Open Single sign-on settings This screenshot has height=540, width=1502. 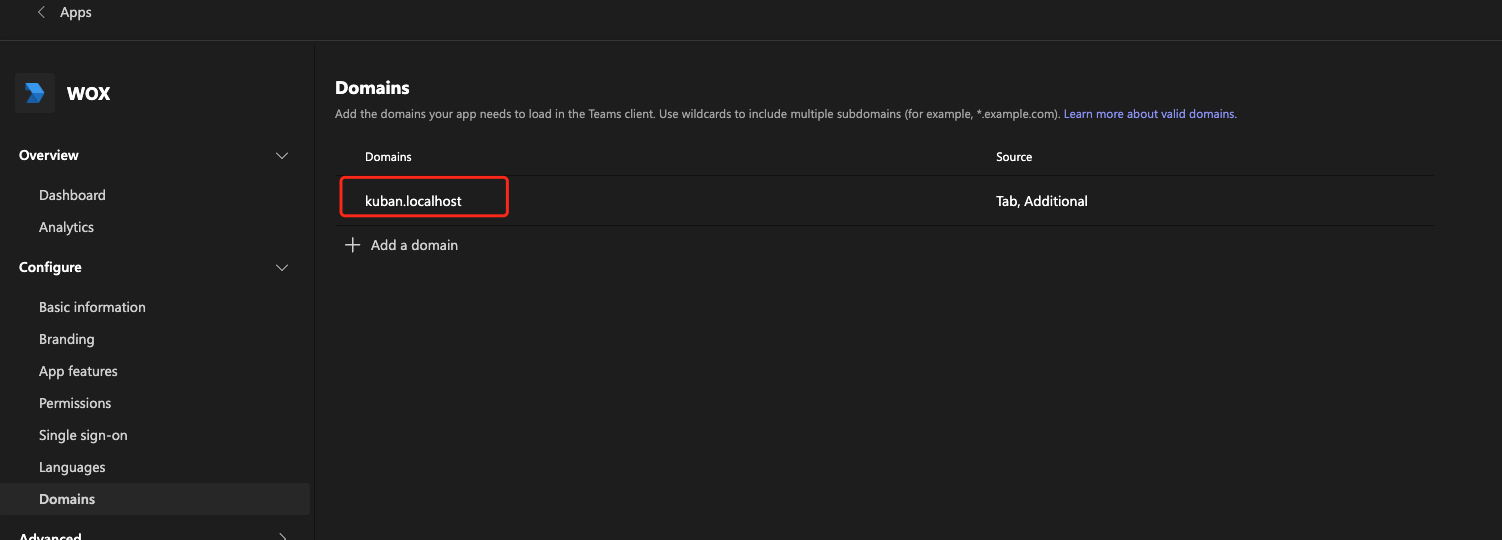tap(83, 435)
